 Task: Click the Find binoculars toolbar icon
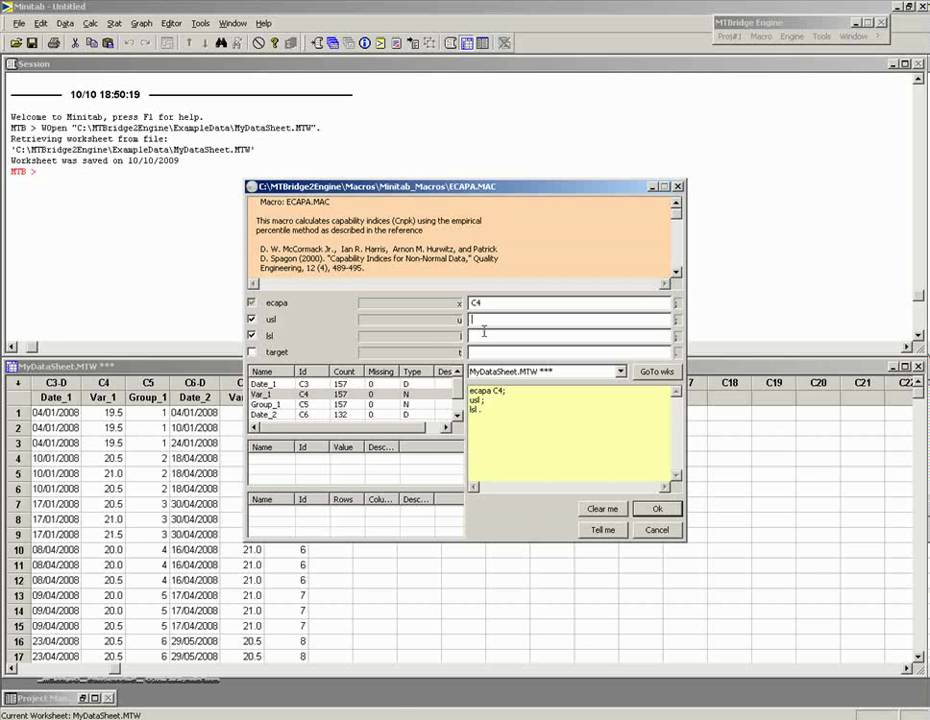pos(221,43)
